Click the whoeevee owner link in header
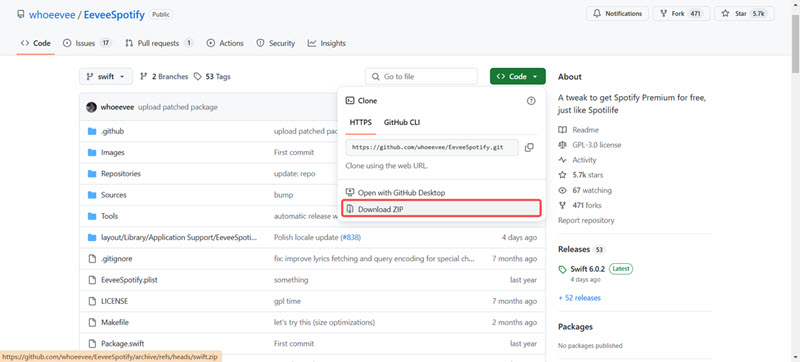 (52, 14)
